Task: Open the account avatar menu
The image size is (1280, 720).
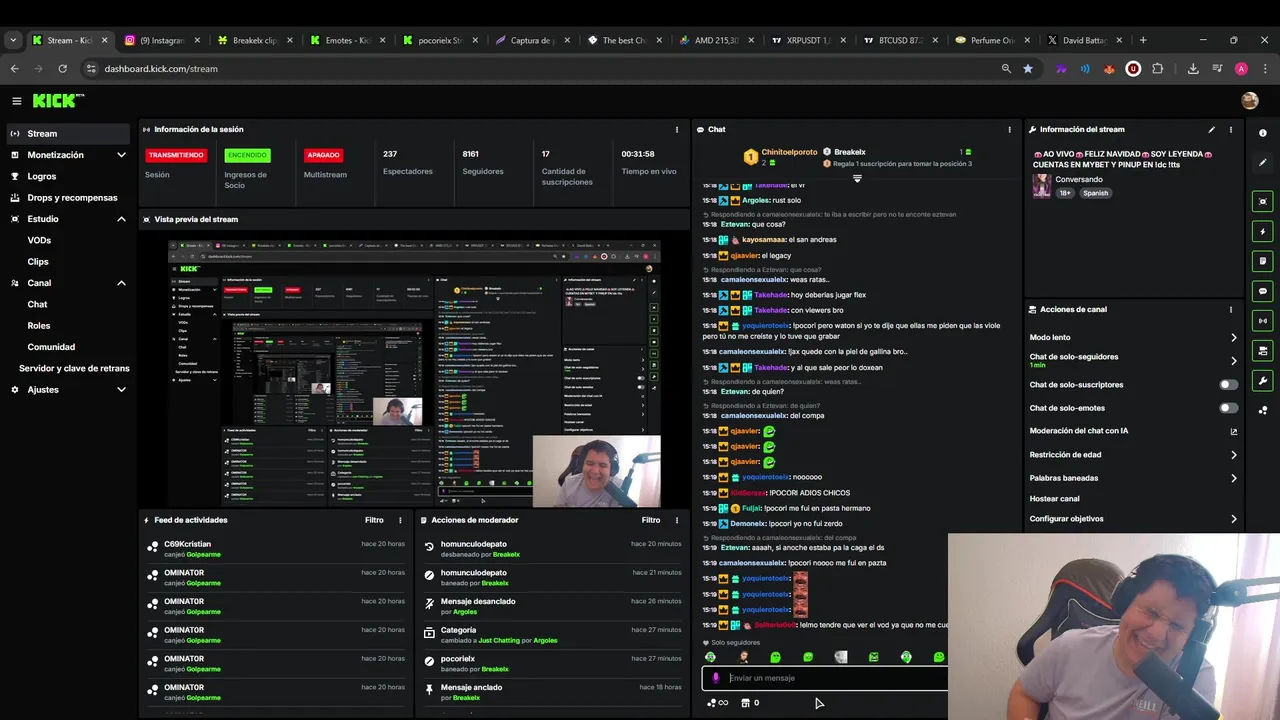Action: coord(1249,101)
